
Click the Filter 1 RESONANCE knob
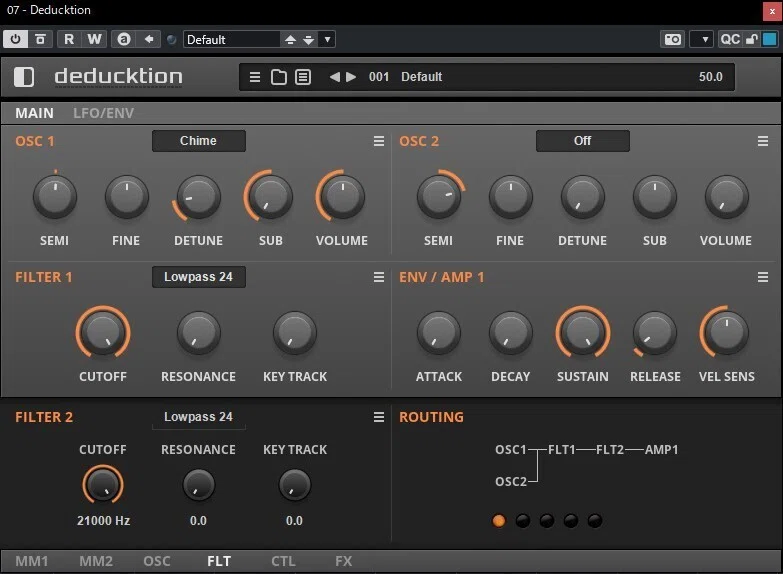point(199,333)
